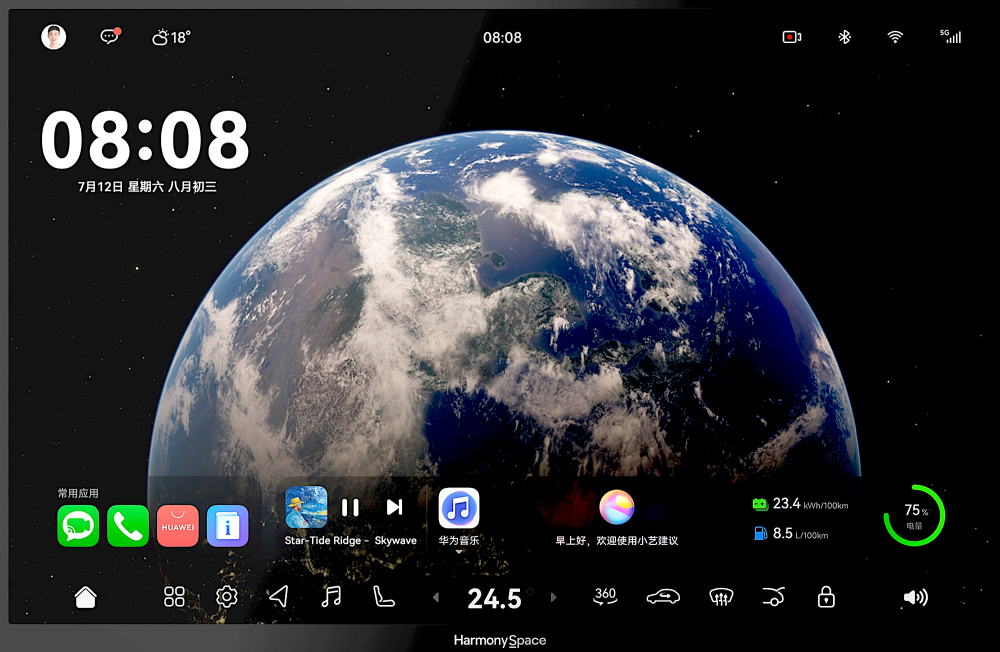
Task: Open the user profile avatar
Action: point(54,37)
